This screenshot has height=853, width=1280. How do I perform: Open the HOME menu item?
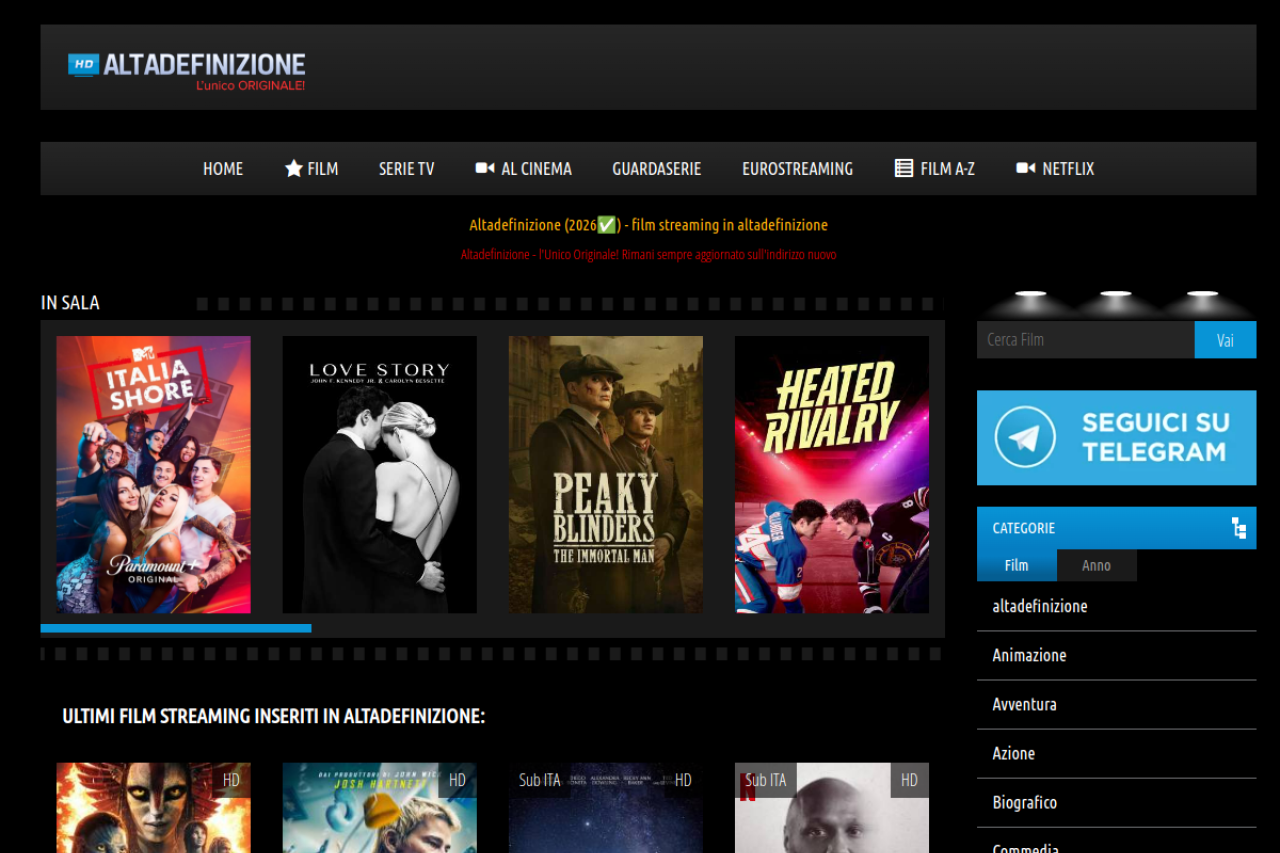coord(223,169)
